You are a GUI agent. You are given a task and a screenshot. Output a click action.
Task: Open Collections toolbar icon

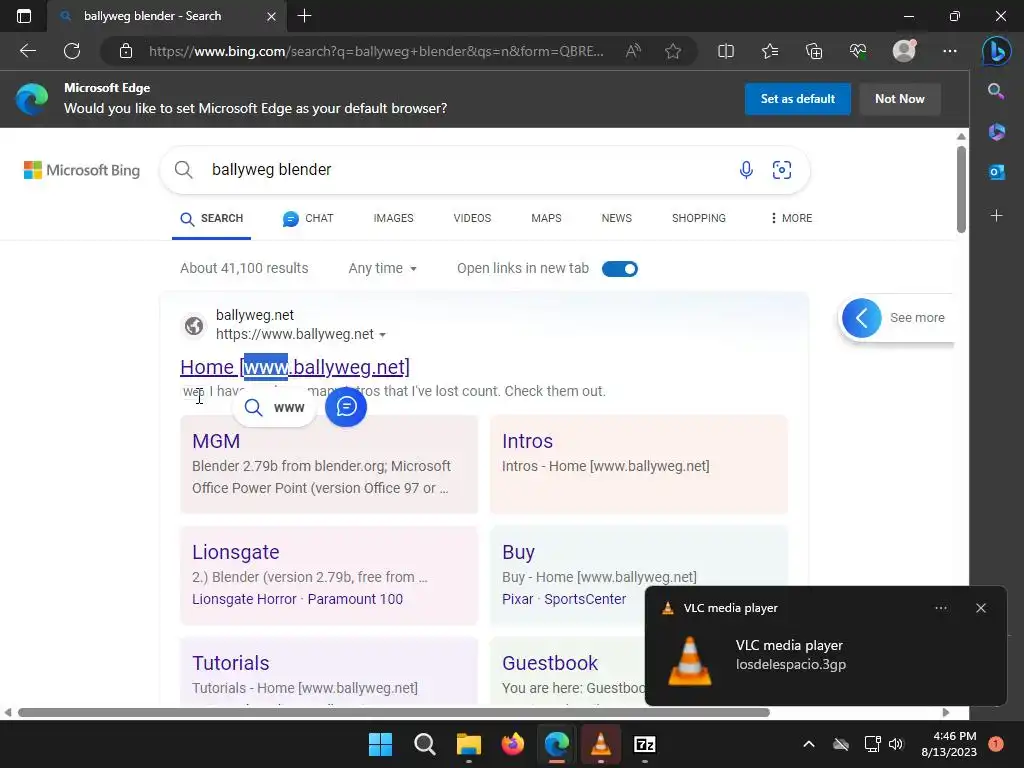(x=814, y=51)
